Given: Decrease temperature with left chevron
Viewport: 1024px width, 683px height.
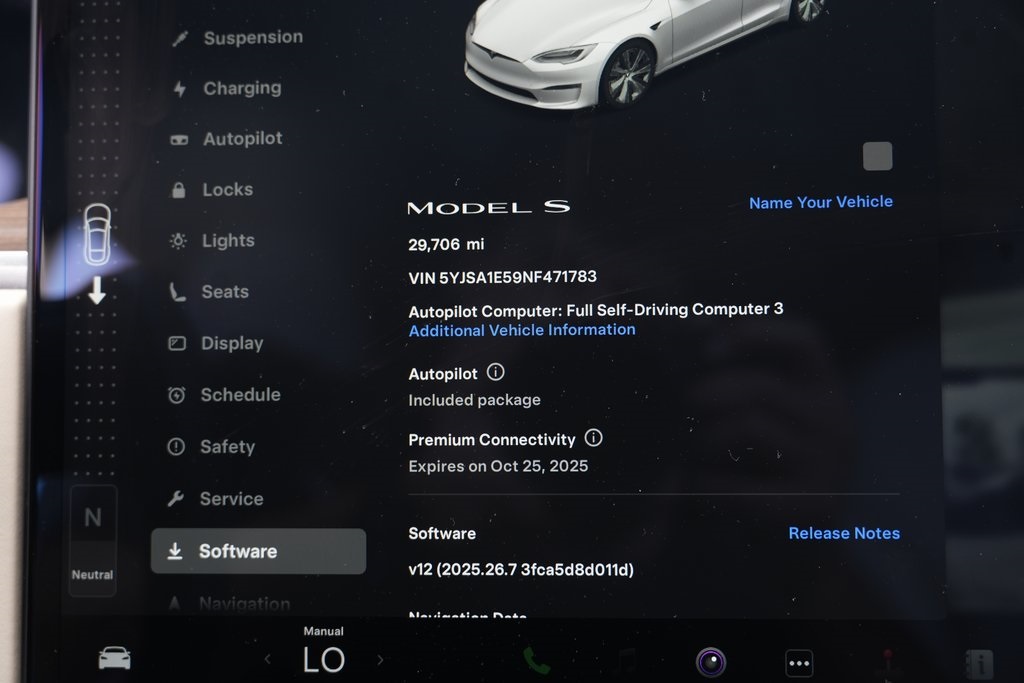Looking at the screenshot, I should [267, 659].
